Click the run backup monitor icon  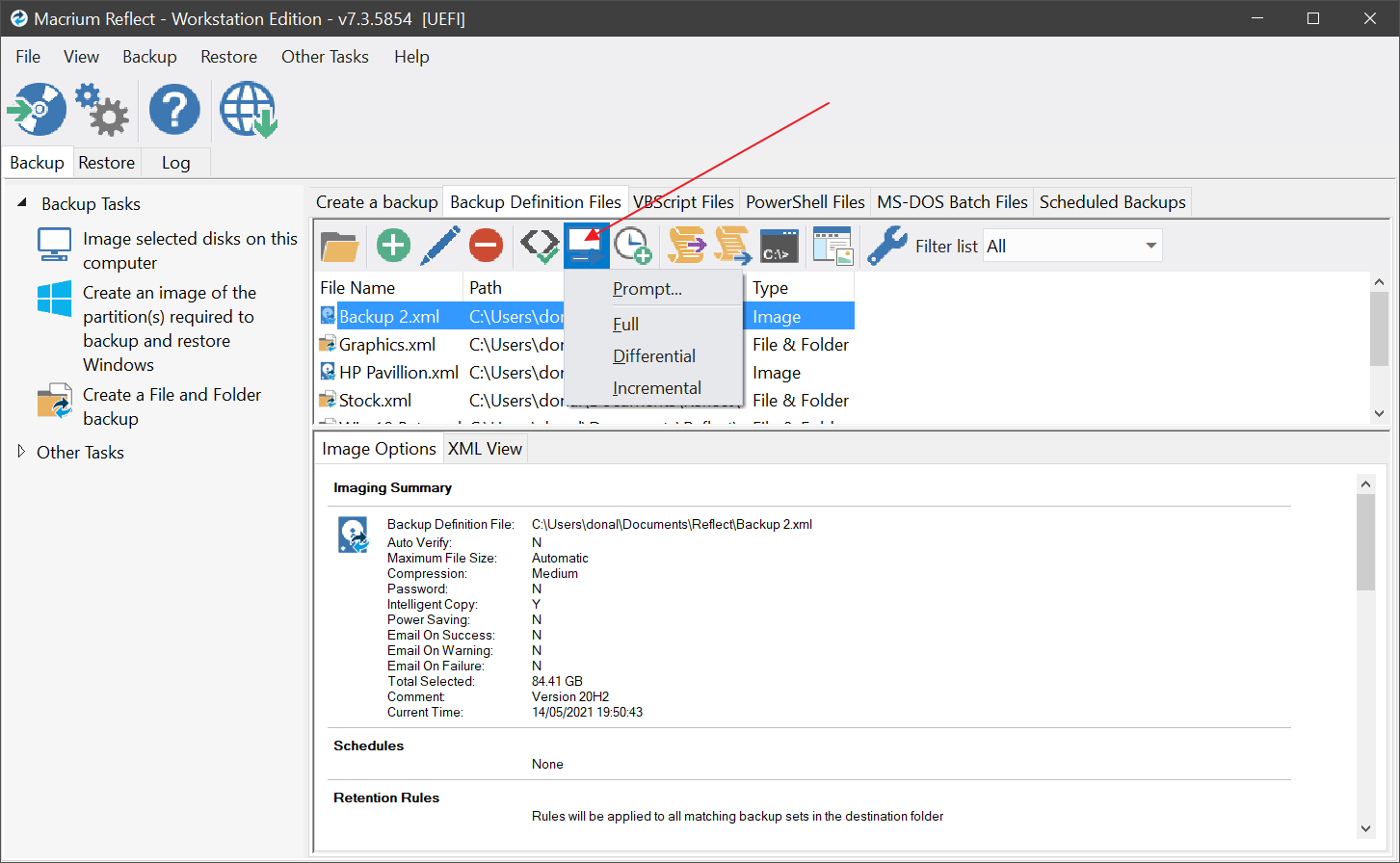[586, 246]
